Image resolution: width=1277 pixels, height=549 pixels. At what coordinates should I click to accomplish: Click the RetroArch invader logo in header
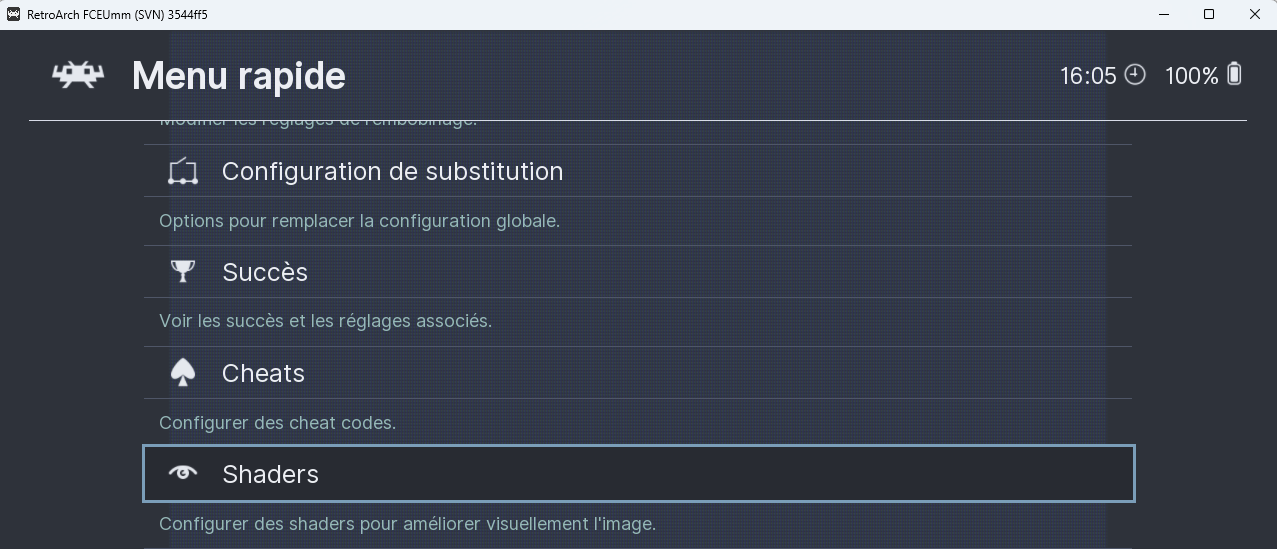(78, 75)
